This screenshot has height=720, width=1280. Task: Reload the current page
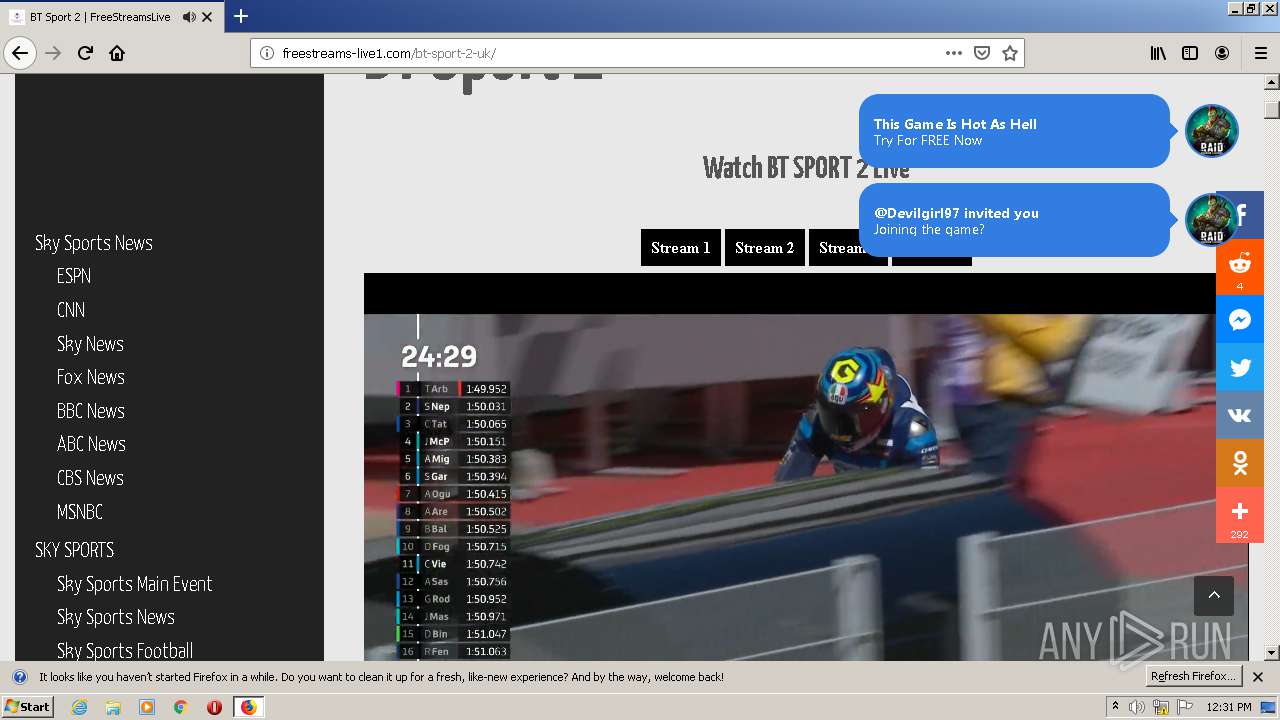(x=85, y=53)
